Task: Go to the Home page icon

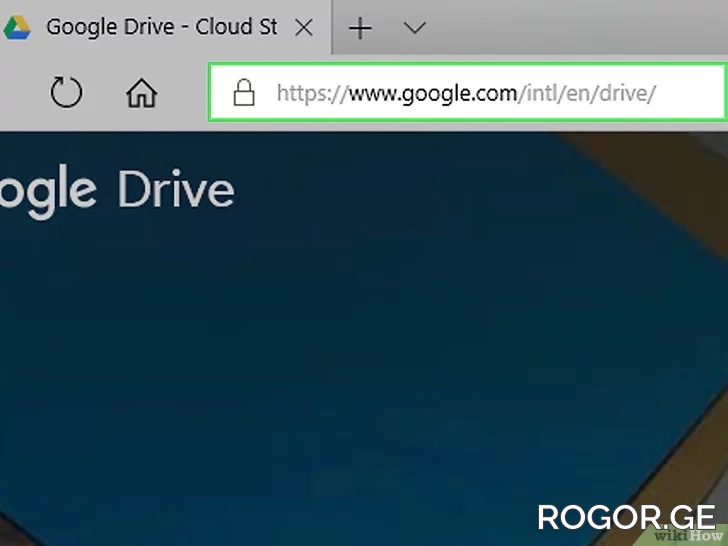Action: point(142,93)
